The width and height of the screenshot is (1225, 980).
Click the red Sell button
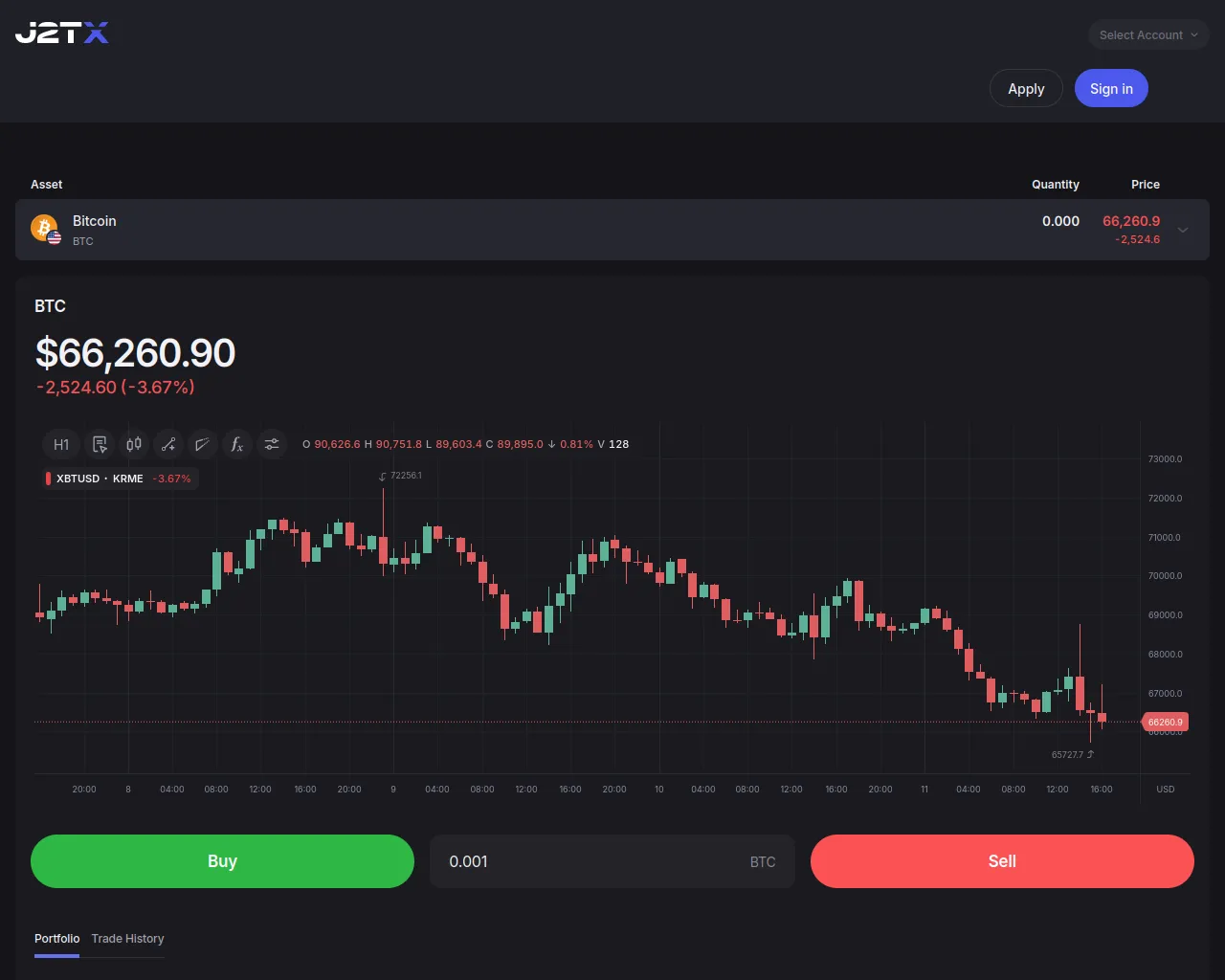tap(1002, 861)
